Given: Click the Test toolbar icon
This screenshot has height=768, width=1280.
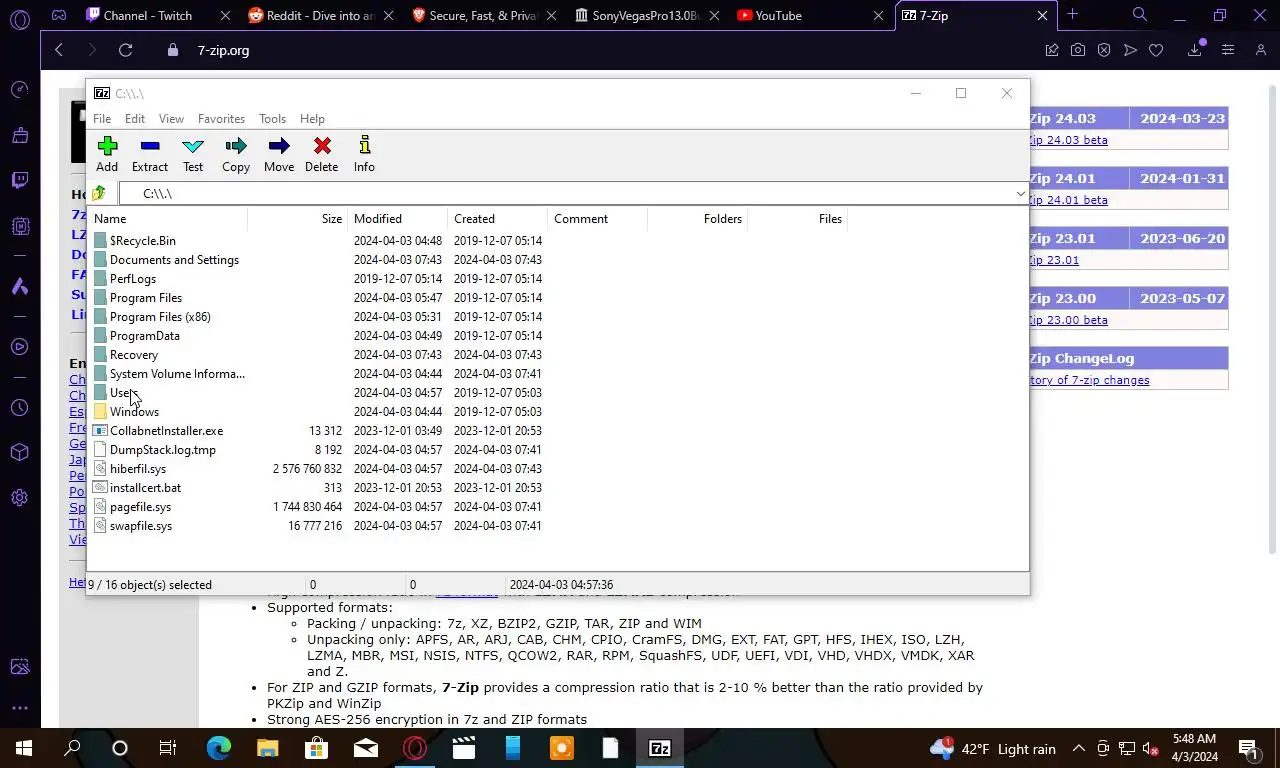Looking at the screenshot, I should tap(193, 146).
